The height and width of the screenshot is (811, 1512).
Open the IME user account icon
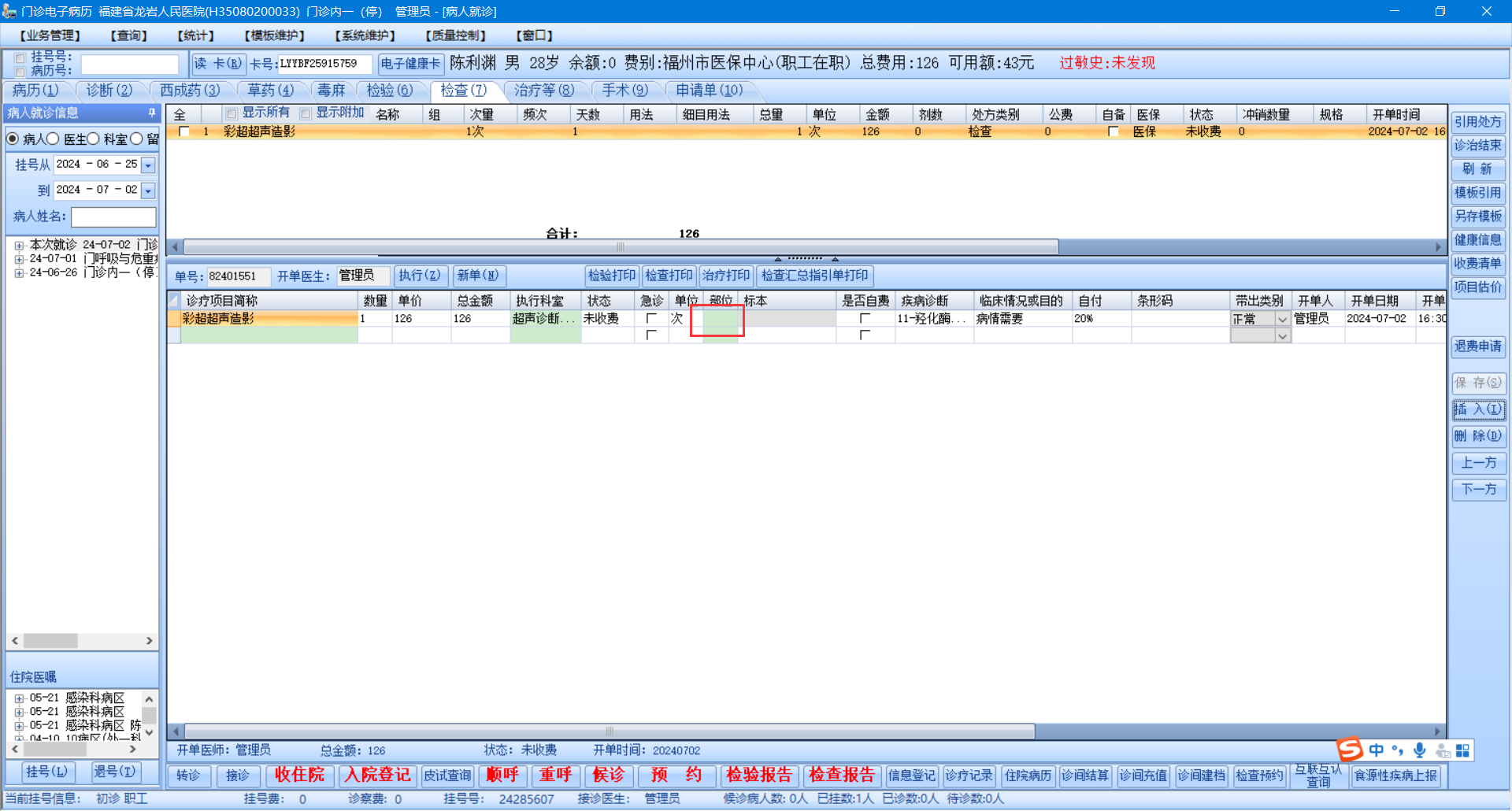[x=1442, y=750]
